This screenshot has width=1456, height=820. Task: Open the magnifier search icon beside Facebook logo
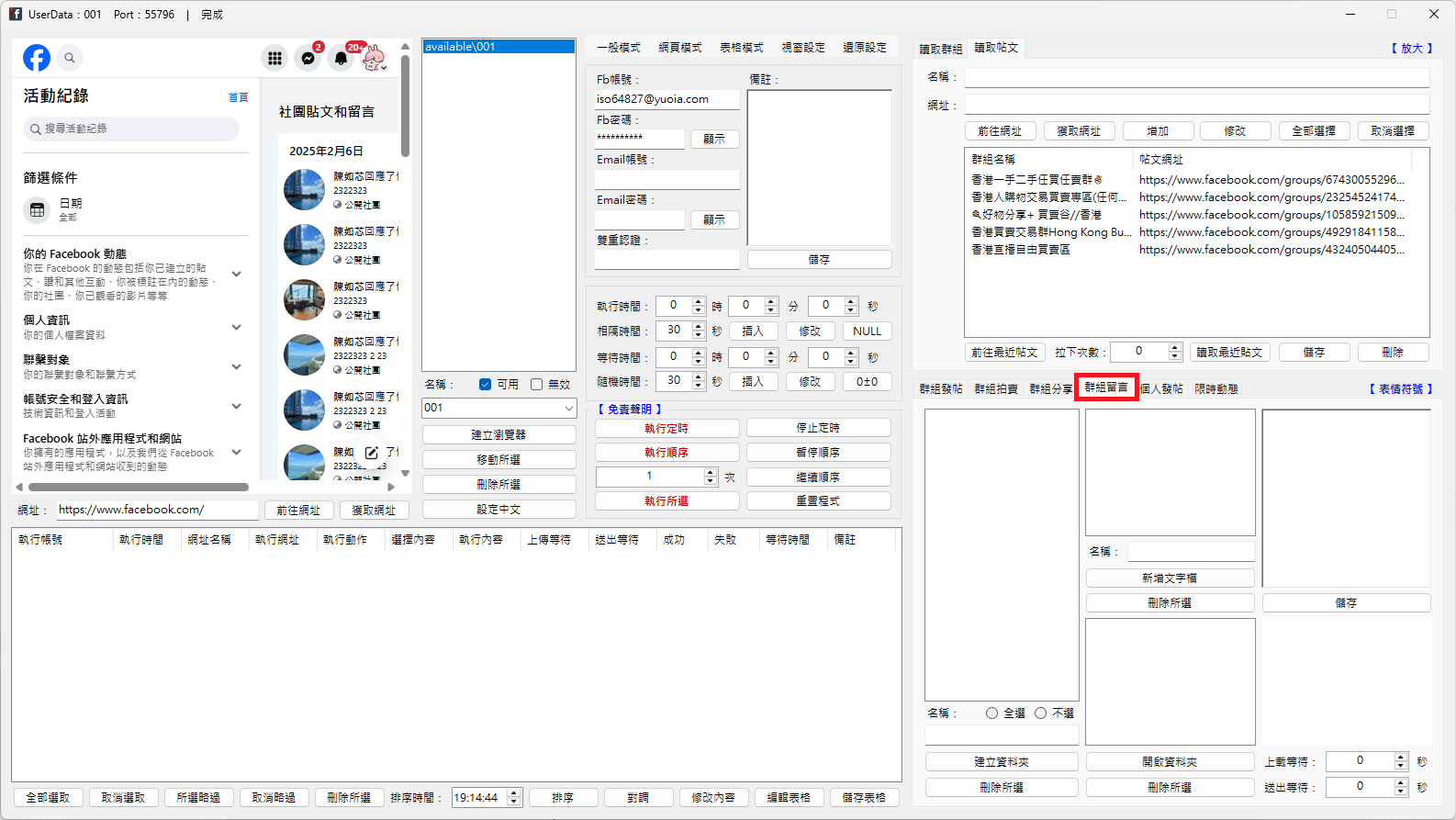[x=70, y=58]
